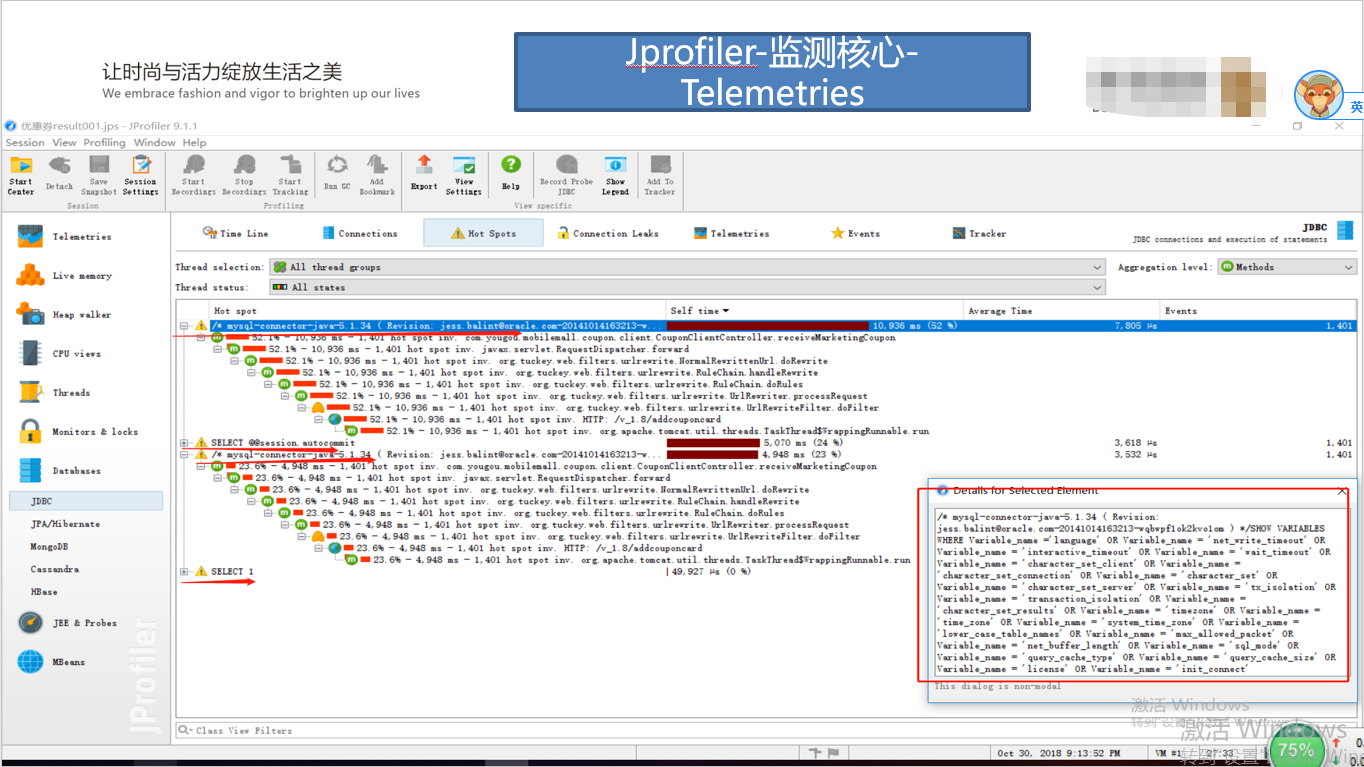1364x767 pixels.
Task: Open the Thread selection dropdown
Action: 688,267
